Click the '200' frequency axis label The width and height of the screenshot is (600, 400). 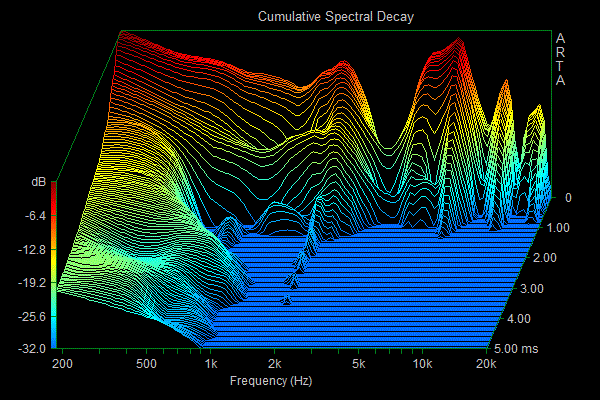point(62,364)
